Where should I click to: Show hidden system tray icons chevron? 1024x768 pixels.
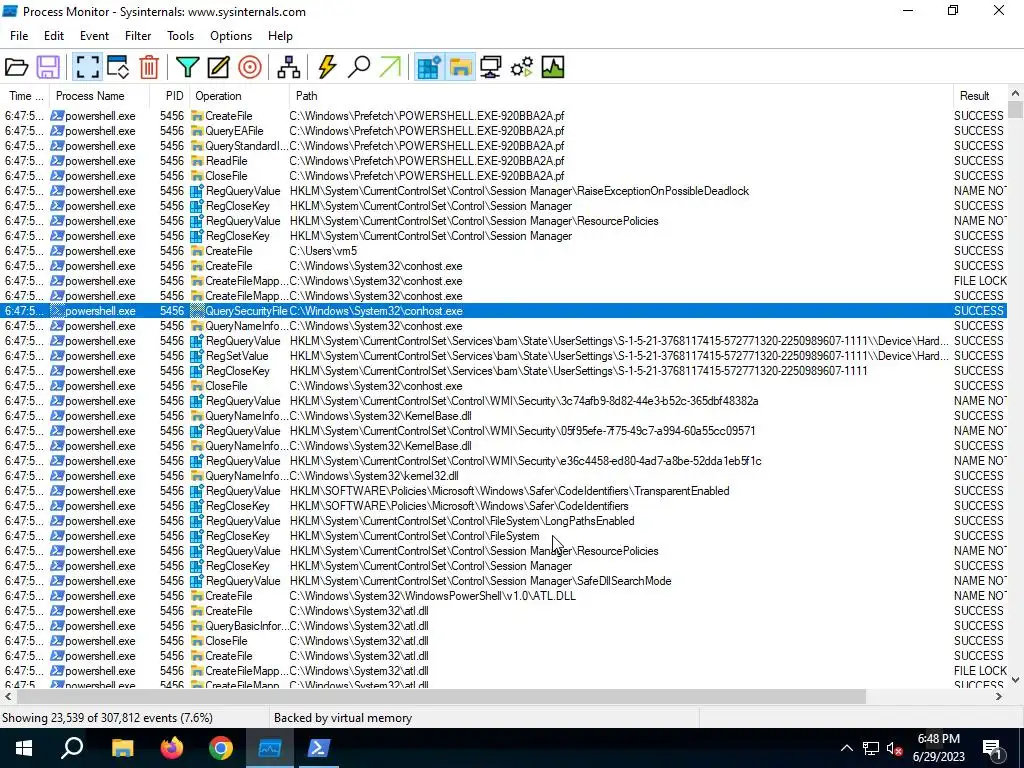tap(846, 748)
